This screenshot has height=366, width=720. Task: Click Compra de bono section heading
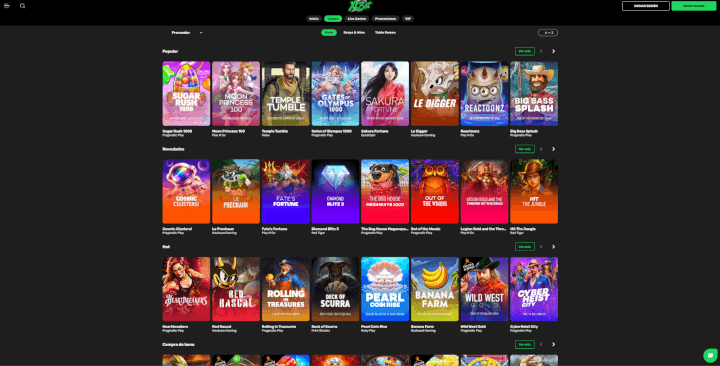point(178,344)
